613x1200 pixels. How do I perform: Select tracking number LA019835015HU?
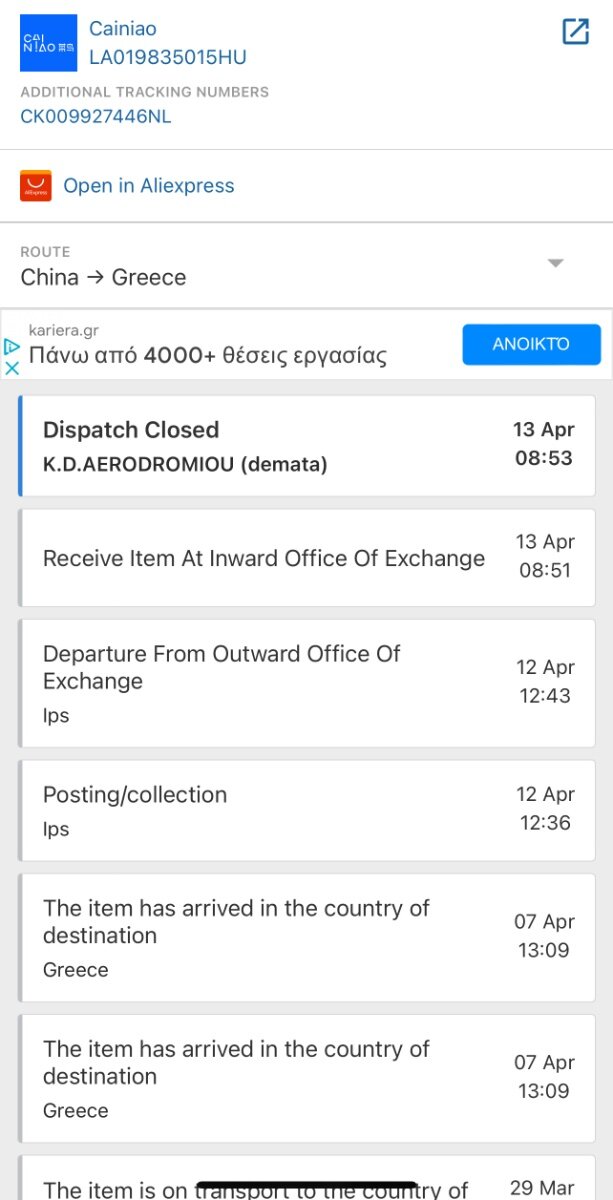coord(168,57)
